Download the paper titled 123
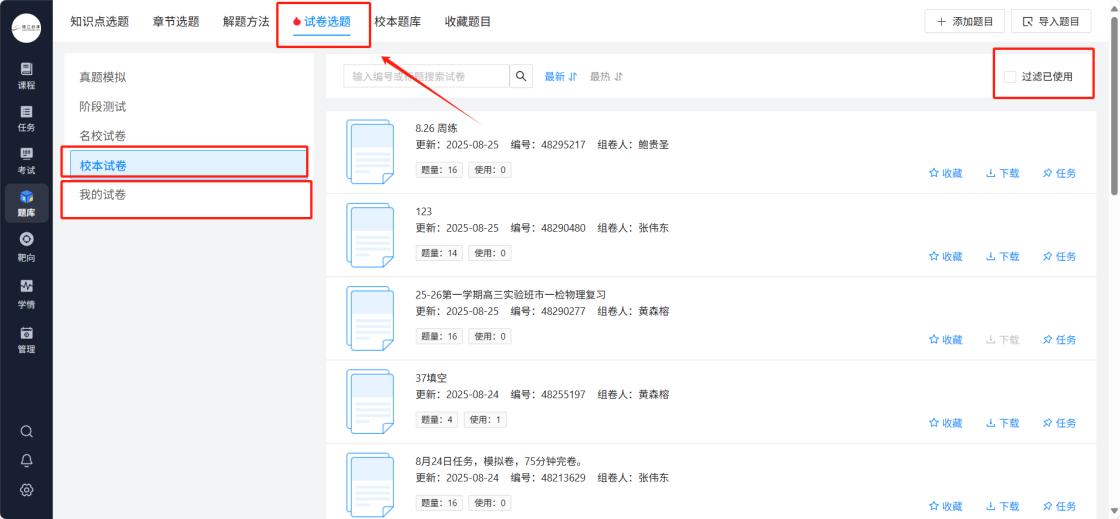The image size is (1120, 519). (1002, 256)
